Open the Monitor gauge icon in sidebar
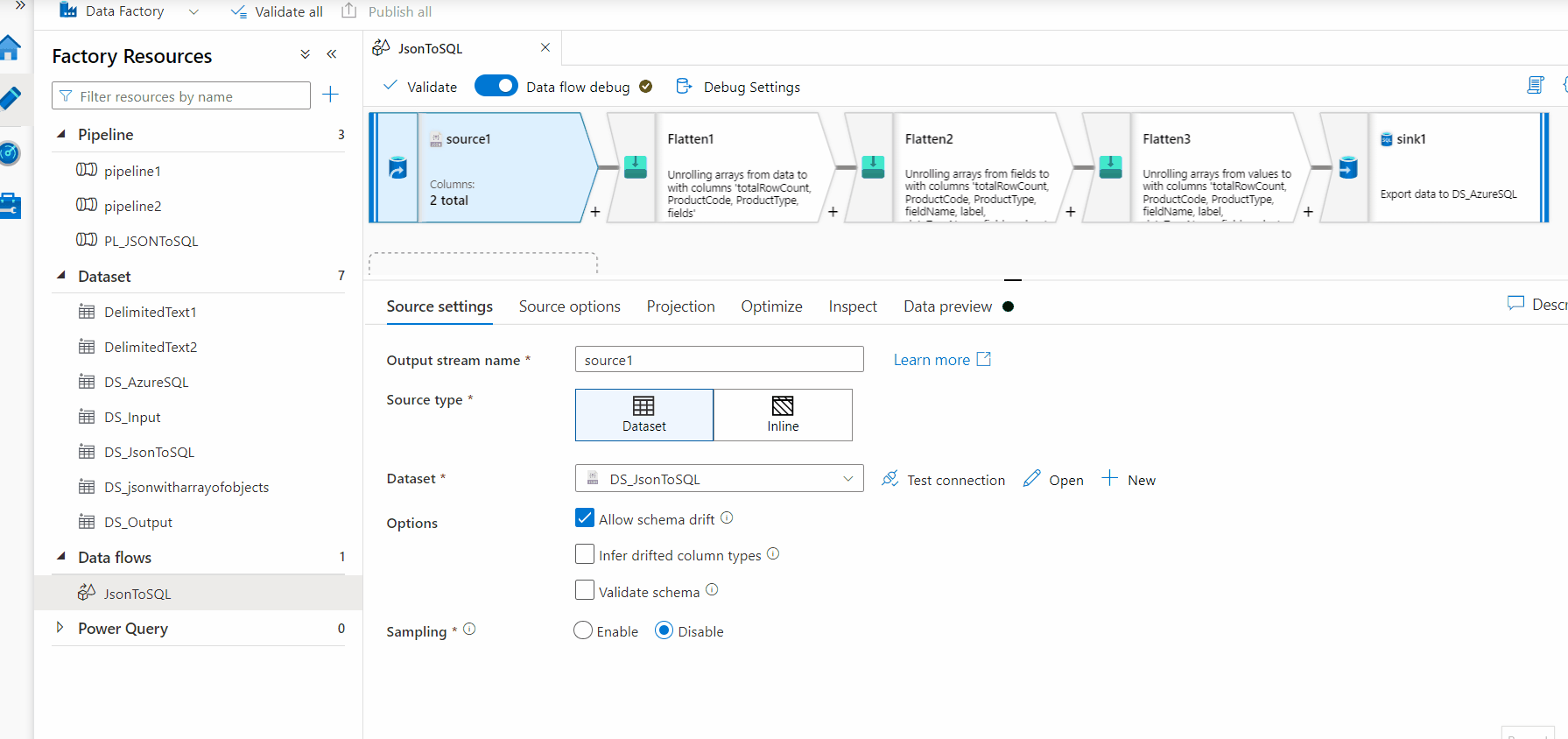Viewport: 1568px width, 739px height. click(x=10, y=153)
